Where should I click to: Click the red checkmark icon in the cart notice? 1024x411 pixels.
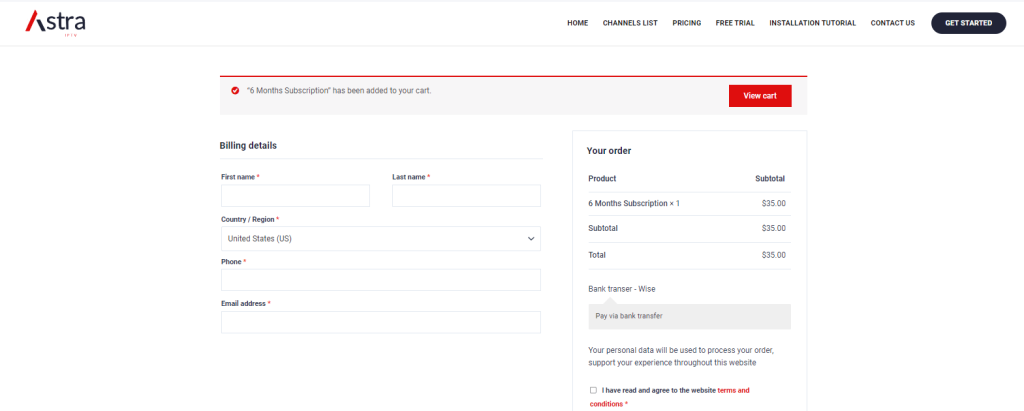[235, 90]
